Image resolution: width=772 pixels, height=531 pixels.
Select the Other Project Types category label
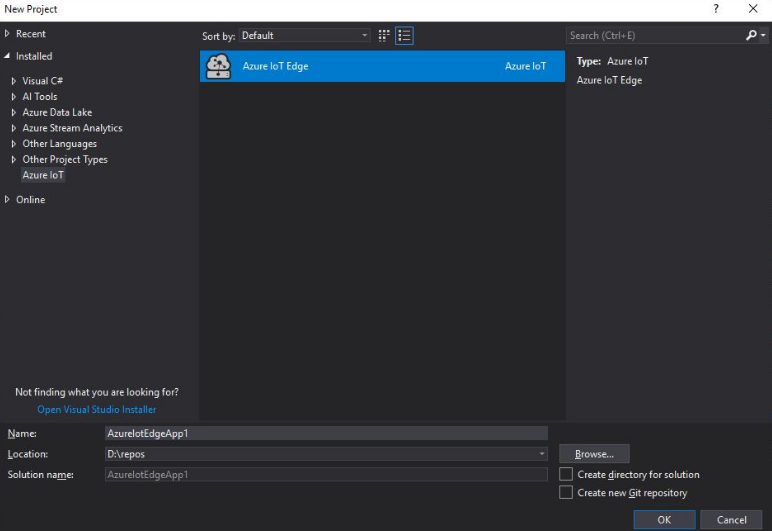click(65, 159)
